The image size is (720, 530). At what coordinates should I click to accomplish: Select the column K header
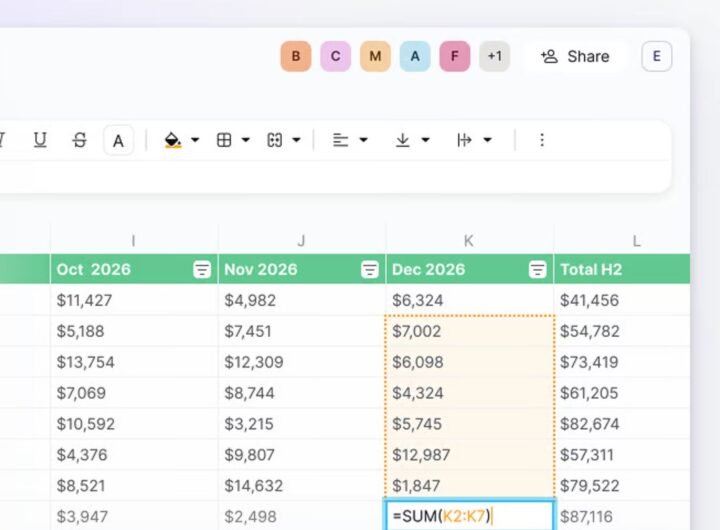point(469,240)
